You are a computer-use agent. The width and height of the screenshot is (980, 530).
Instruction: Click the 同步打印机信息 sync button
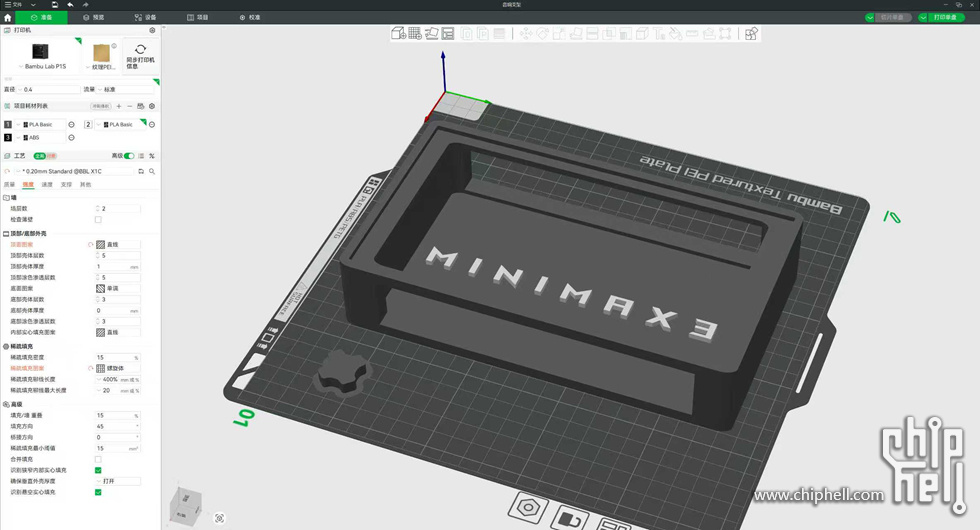pyautogui.click(x=140, y=56)
